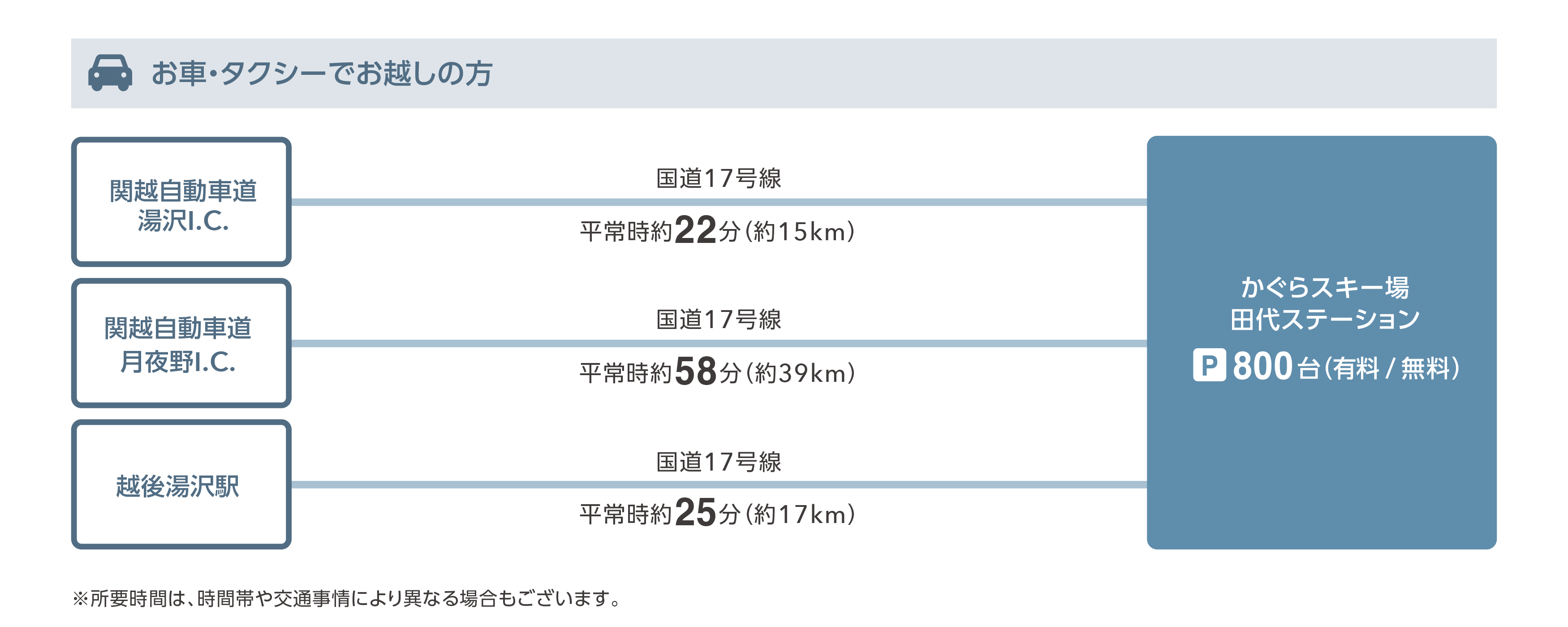The height and width of the screenshot is (627, 1568).
Task: Click the ※所要時間は footnote text
Action: (x=347, y=598)
